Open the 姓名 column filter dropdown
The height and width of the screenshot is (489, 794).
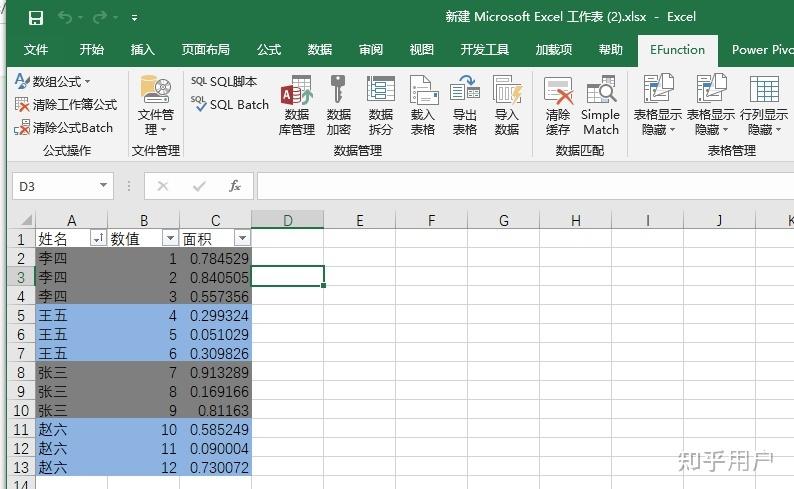[98, 238]
